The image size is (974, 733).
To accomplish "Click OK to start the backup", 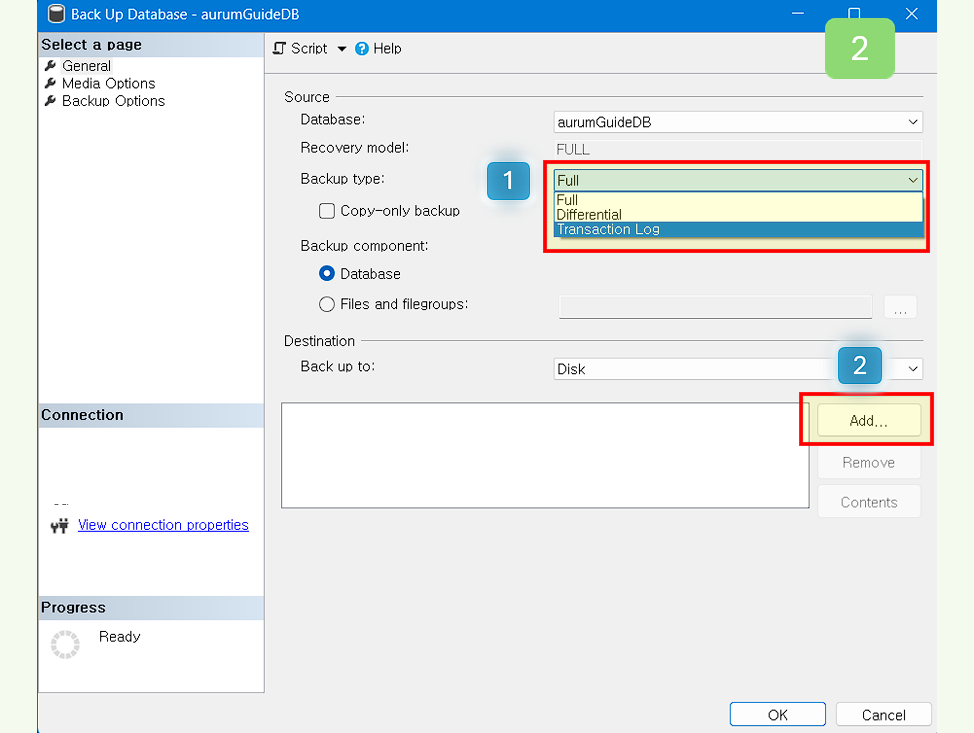I will point(778,714).
